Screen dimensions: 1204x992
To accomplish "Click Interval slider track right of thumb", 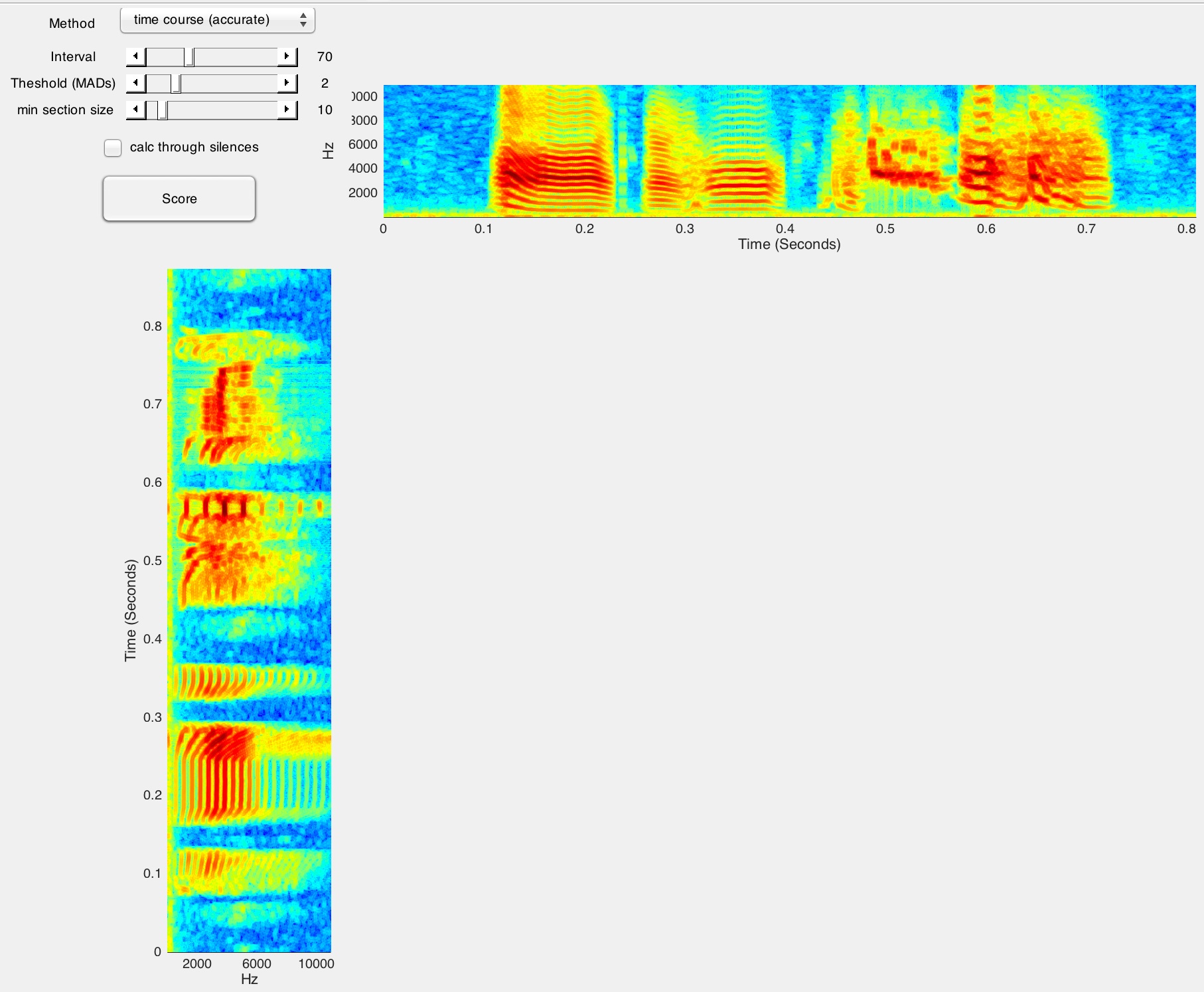I will coord(236,57).
